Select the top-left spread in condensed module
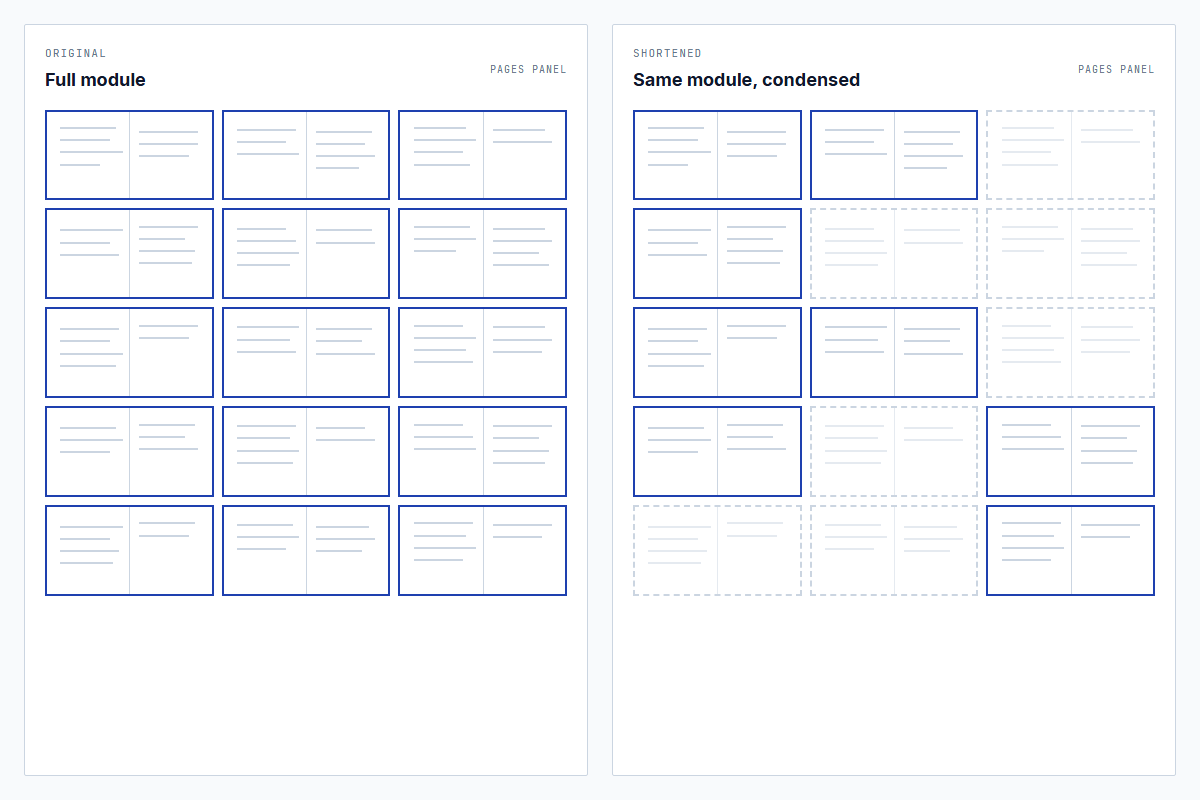The height and width of the screenshot is (800, 1200). click(x=717, y=154)
